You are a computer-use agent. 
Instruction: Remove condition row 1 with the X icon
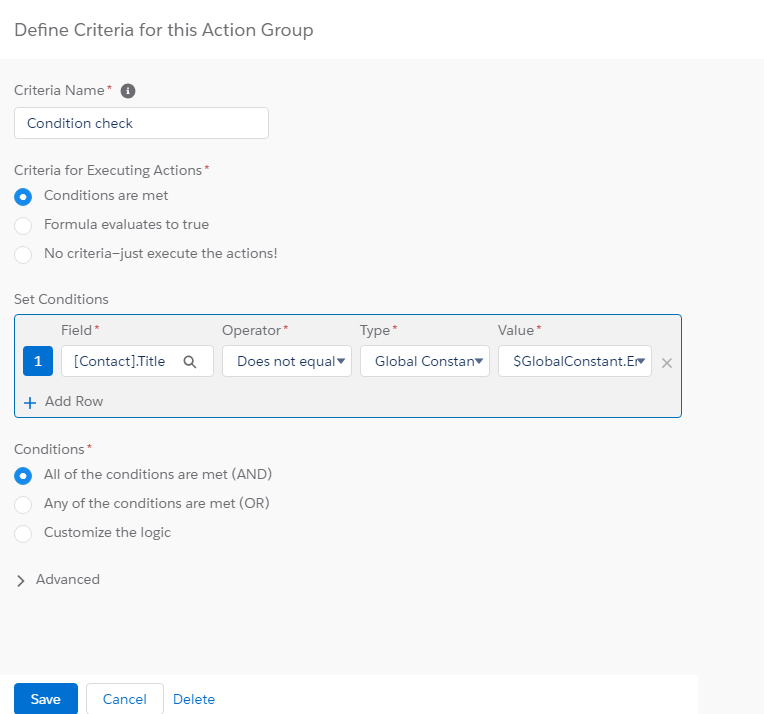(x=667, y=363)
